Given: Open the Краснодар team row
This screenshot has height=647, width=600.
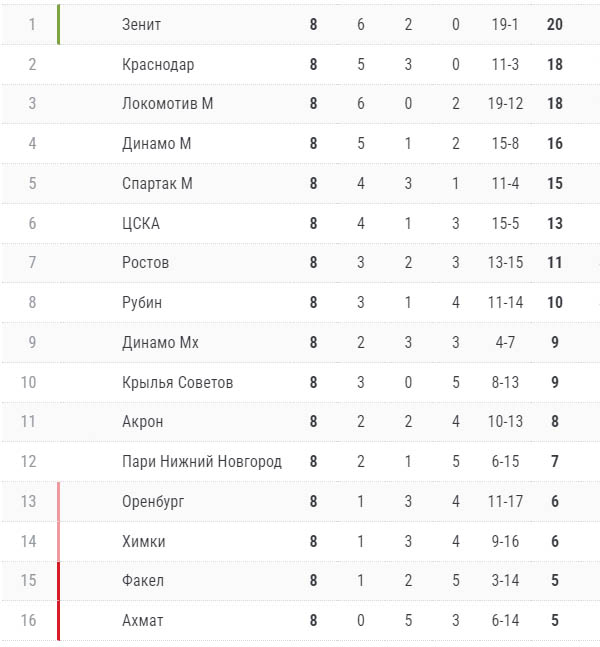Looking at the screenshot, I should [x=158, y=65].
